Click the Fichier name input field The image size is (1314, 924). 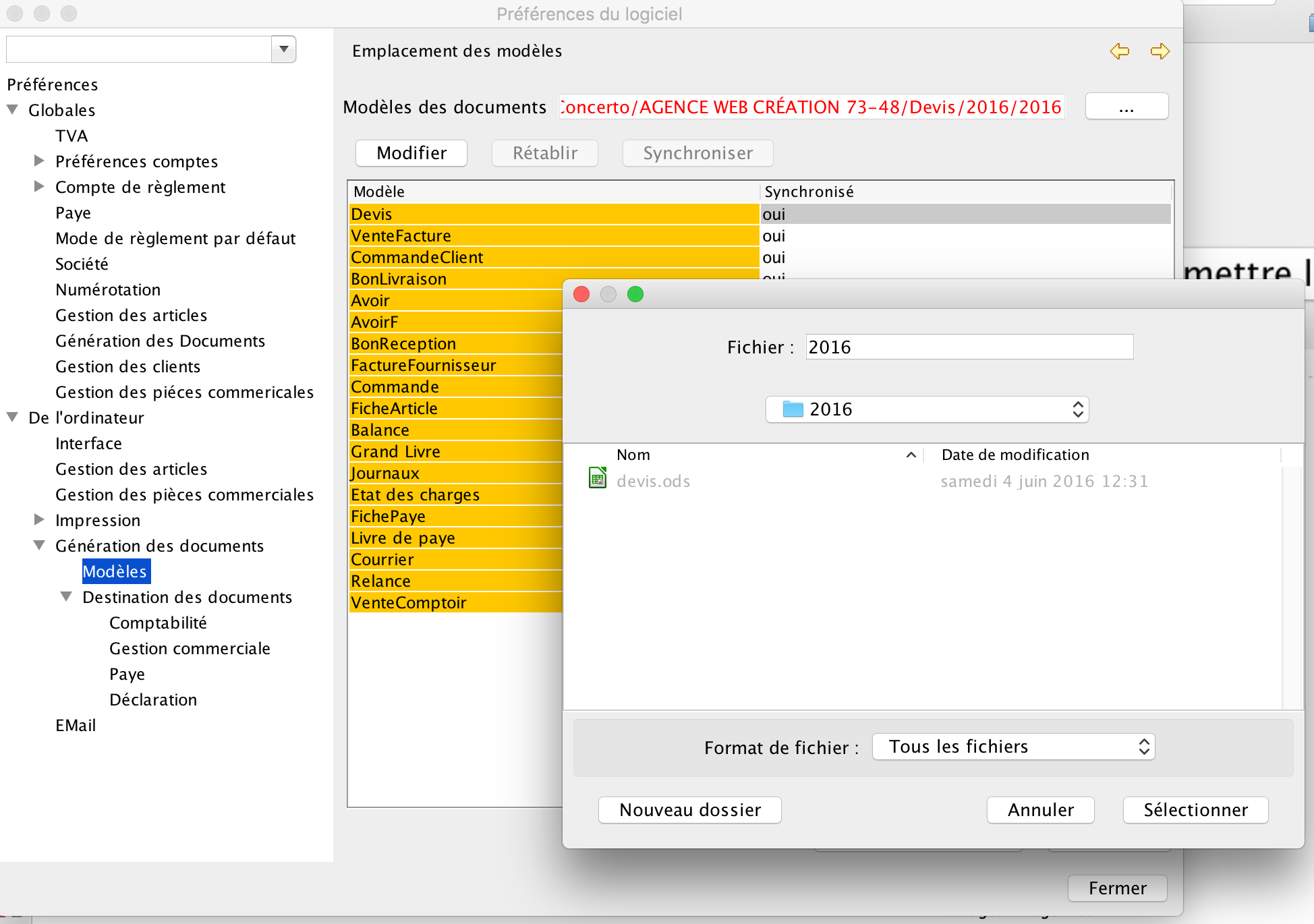click(969, 347)
